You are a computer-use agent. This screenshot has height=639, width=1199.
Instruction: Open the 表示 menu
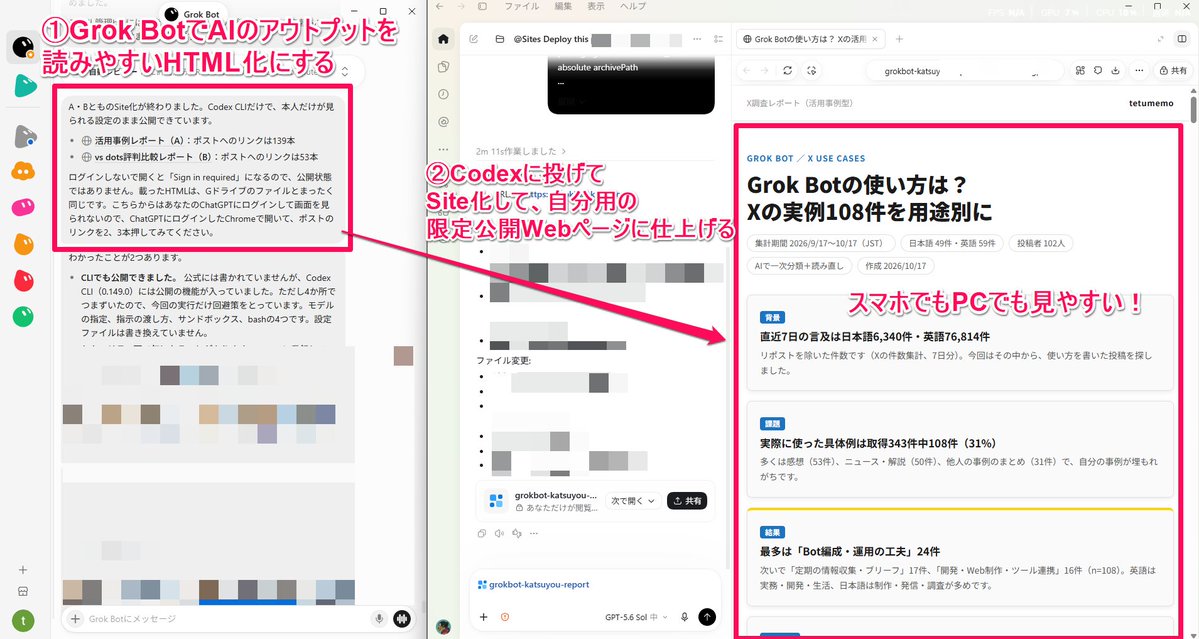click(596, 6)
